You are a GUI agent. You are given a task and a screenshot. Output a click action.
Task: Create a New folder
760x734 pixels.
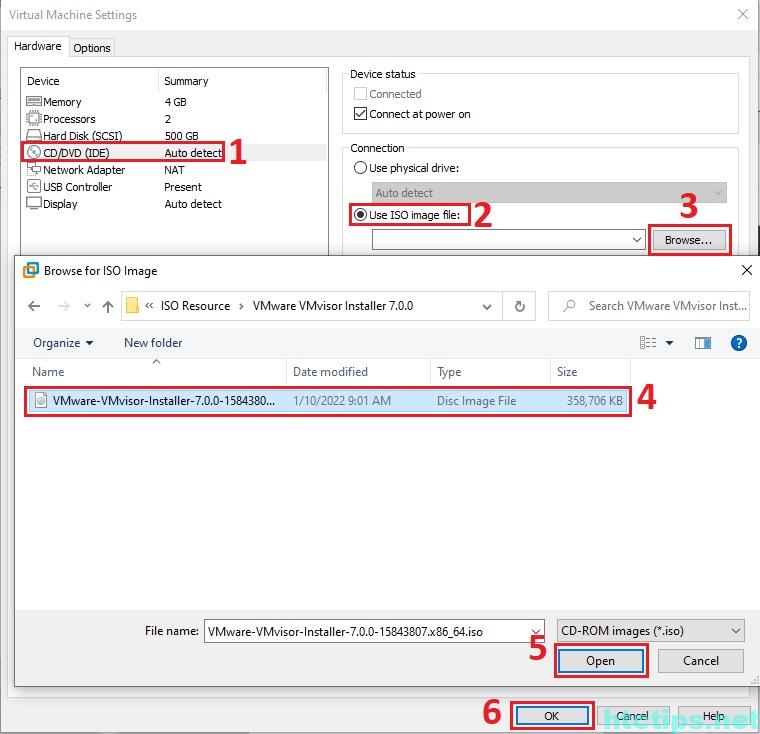click(x=153, y=343)
